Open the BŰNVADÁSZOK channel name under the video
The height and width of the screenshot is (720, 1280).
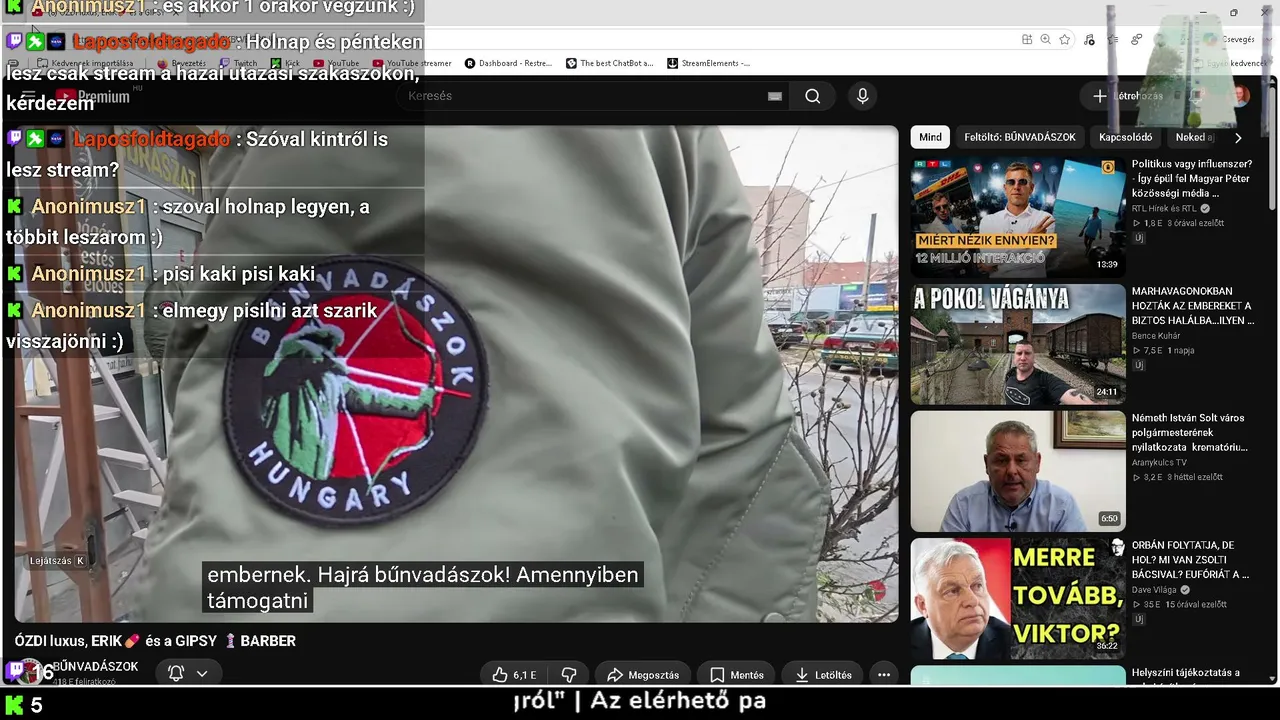(x=96, y=667)
